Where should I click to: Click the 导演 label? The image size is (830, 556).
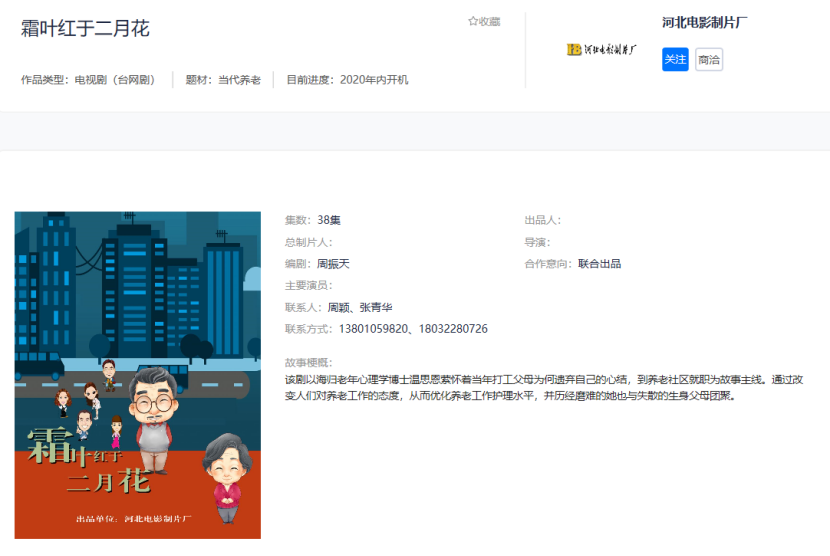(x=537, y=242)
